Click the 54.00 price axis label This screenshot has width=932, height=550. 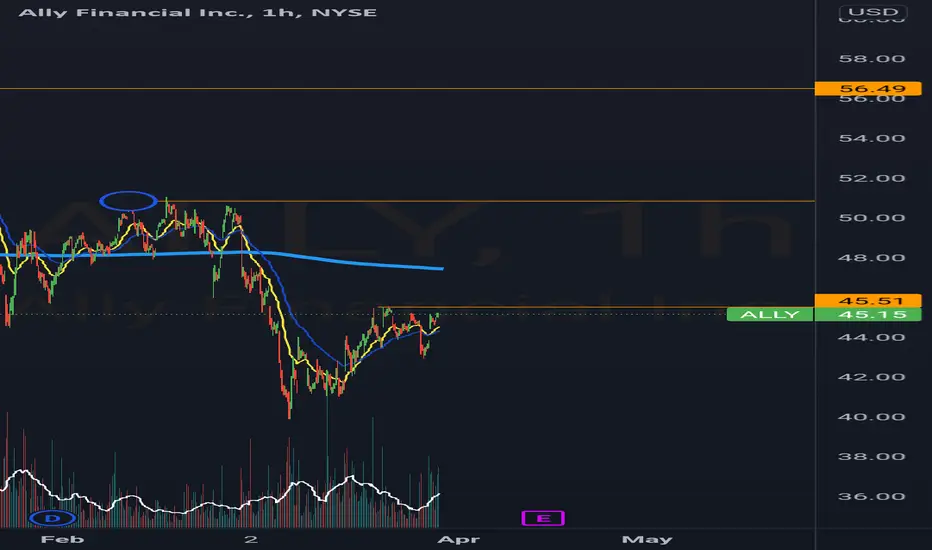point(871,138)
